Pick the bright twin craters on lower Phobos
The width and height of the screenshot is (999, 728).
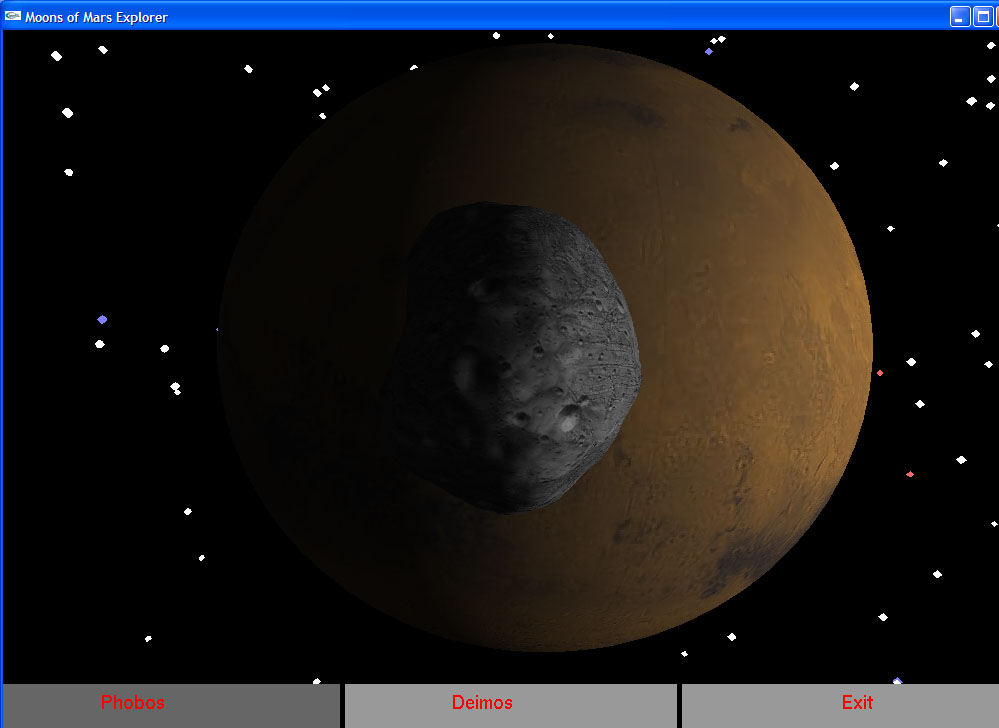pos(570,413)
